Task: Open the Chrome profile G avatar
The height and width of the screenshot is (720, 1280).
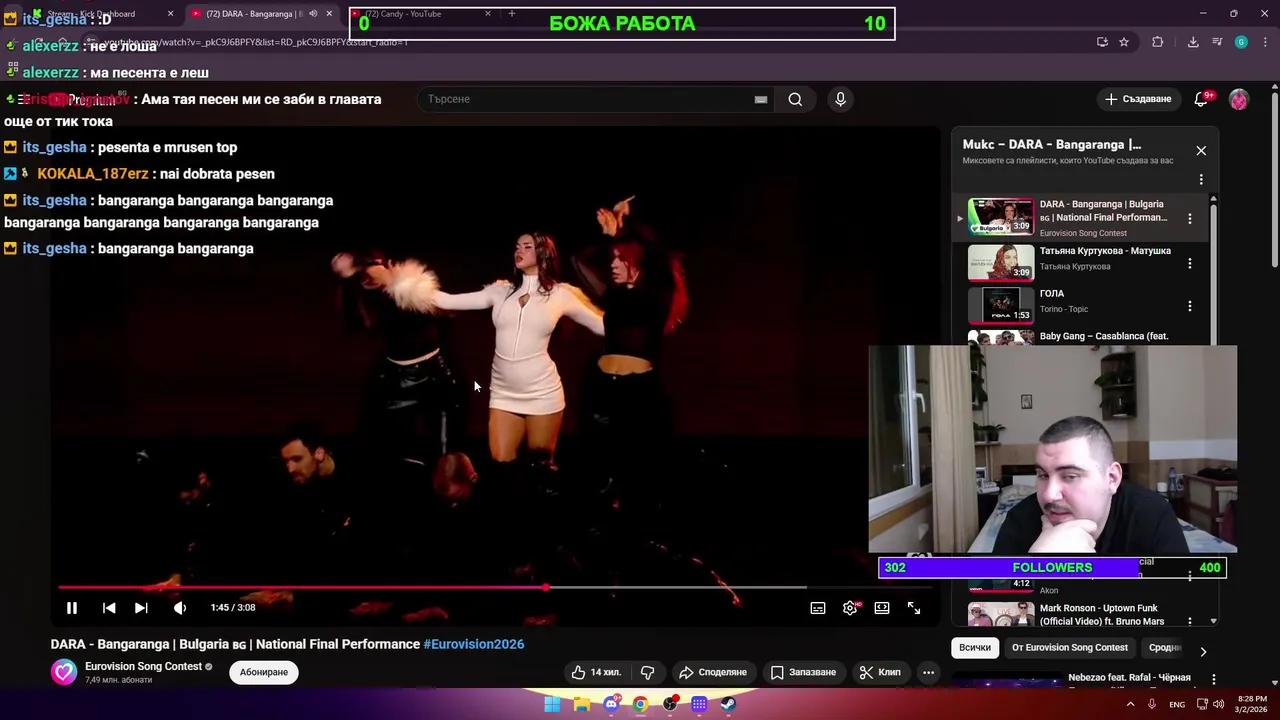Action: [1241, 42]
